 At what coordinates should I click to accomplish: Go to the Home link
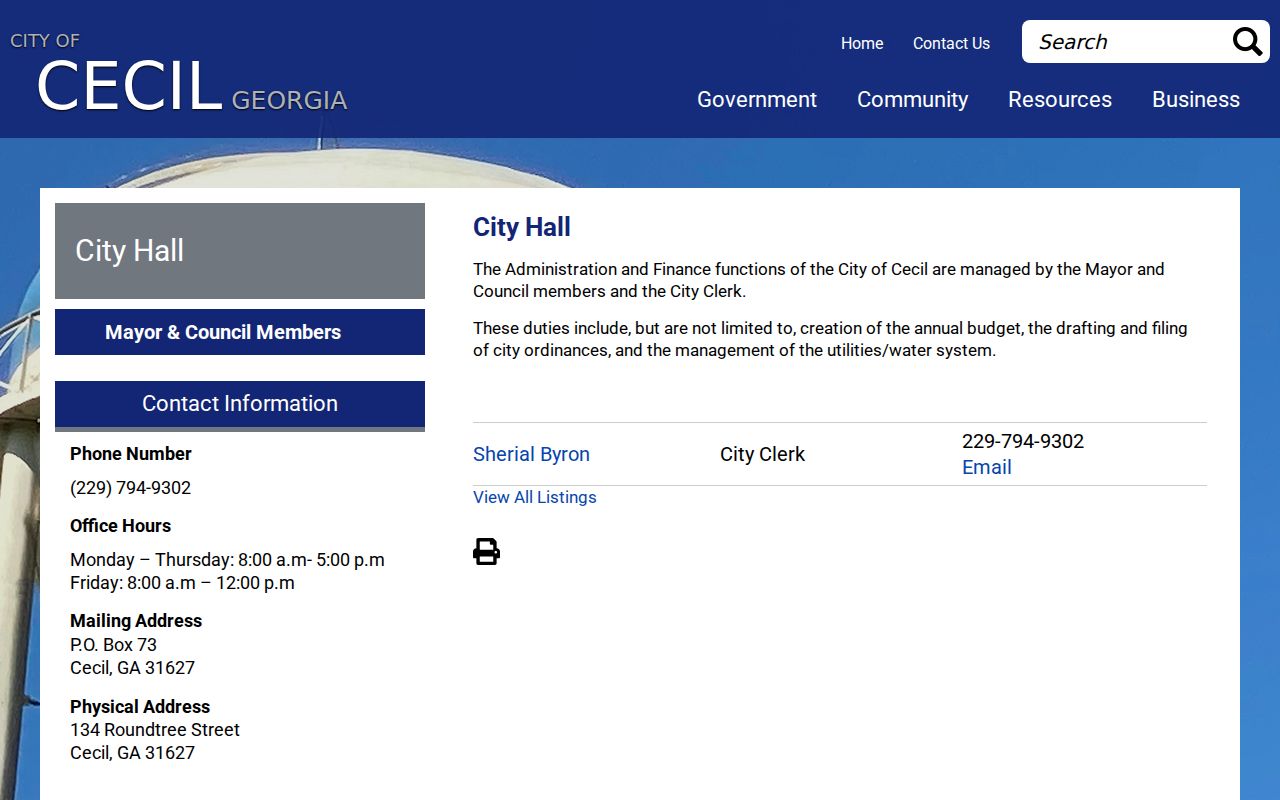tap(862, 43)
